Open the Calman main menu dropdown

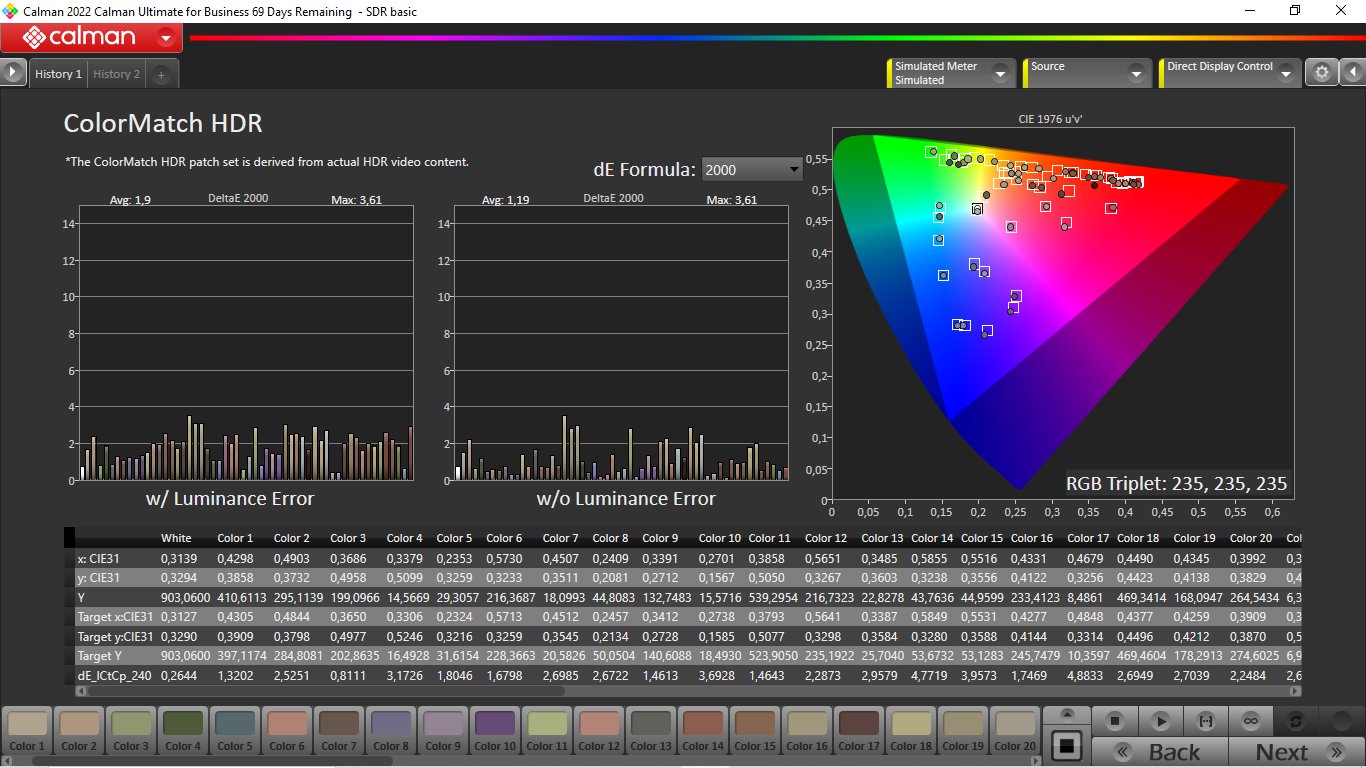(166, 39)
